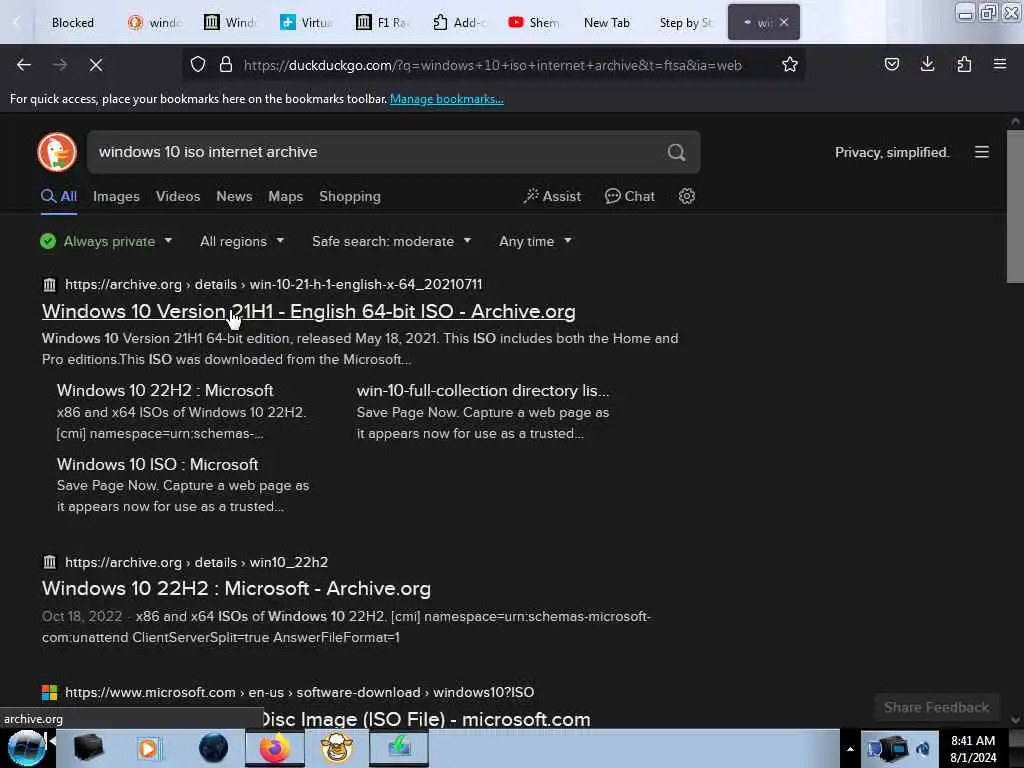The image size is (1024, 768).
Task: Expand the All regions dropdown
Action: (x=242, y=241)
